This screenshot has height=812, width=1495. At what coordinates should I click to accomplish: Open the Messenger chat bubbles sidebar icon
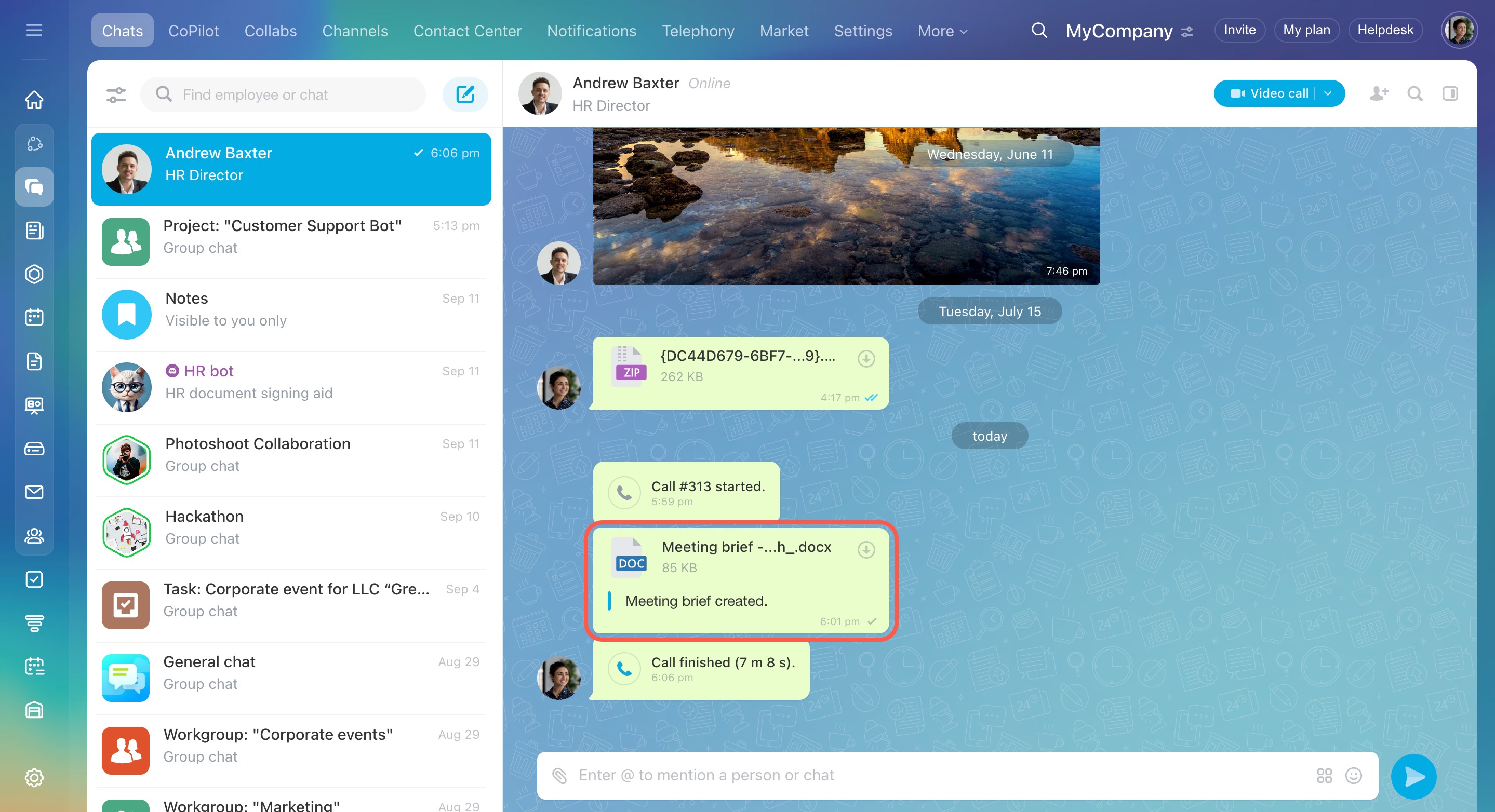(x=34, y=187)
